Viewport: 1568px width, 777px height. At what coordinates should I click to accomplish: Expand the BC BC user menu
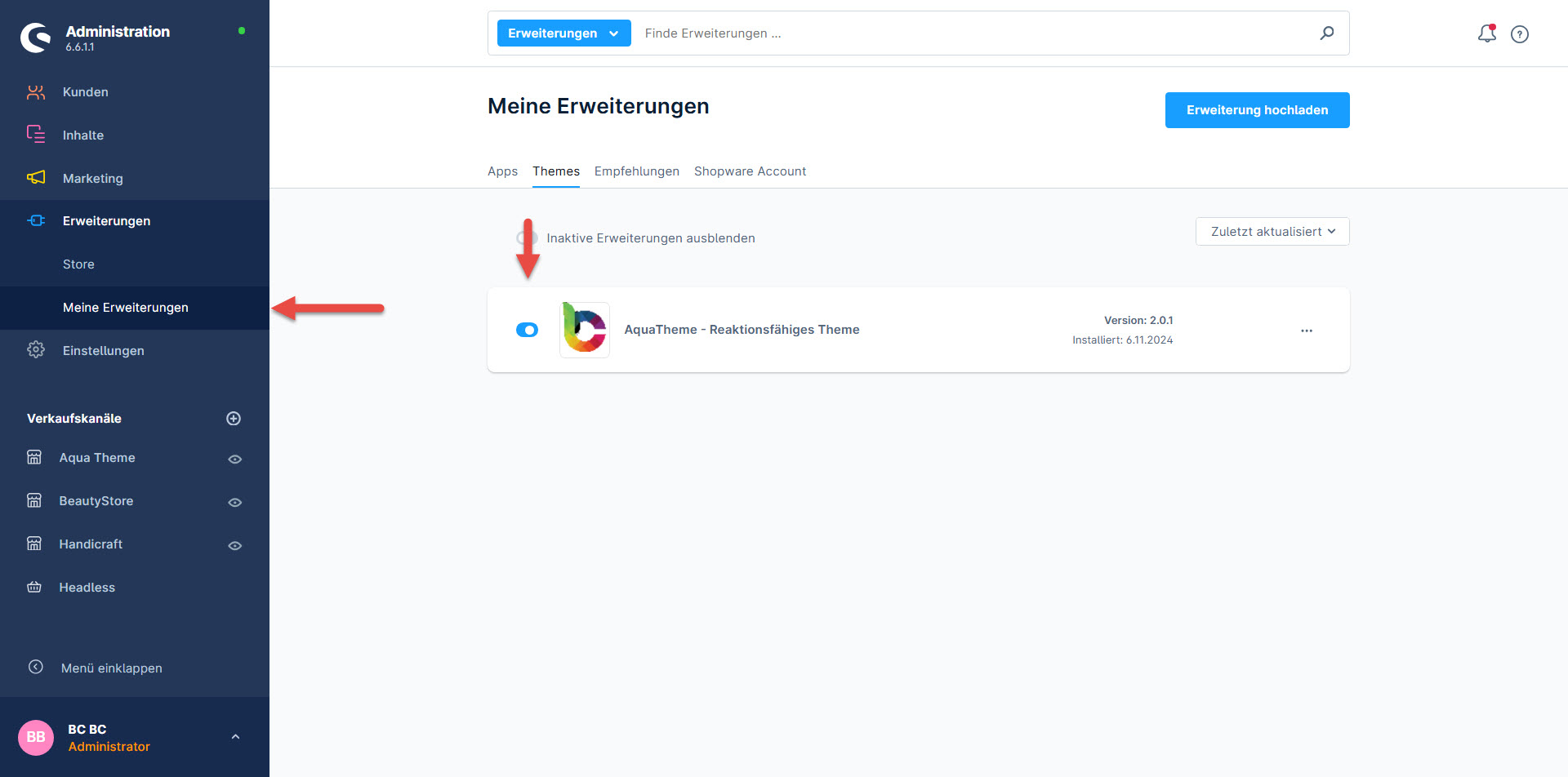pyautogui.click(x=235, y=737)
